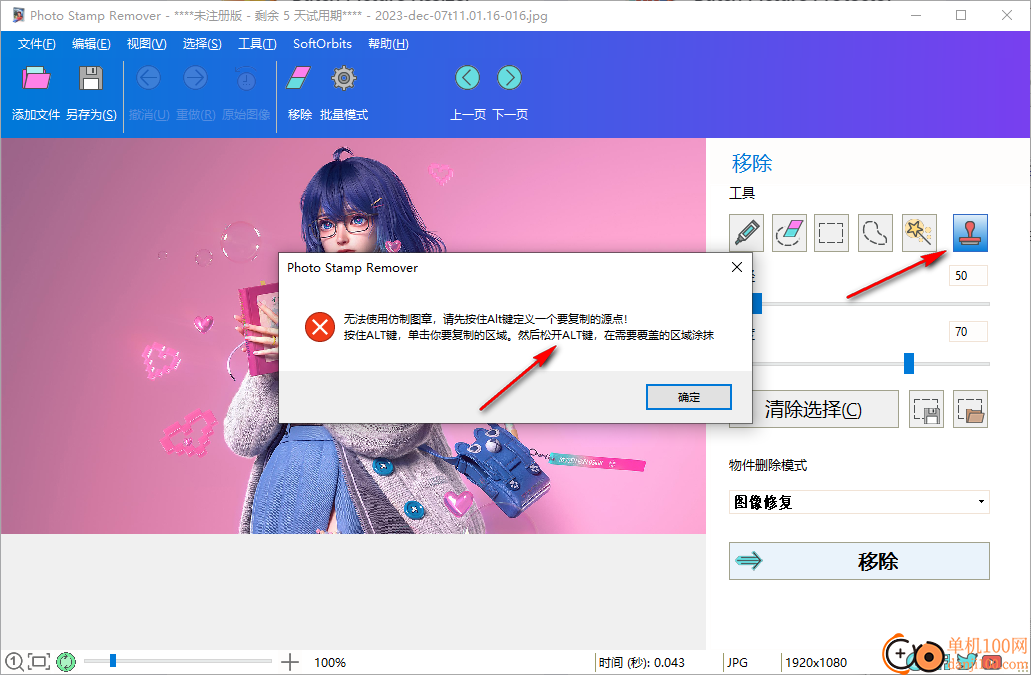Select the clone stamp tool
The image size is (1031, 675).
click(x=970, y=233)
